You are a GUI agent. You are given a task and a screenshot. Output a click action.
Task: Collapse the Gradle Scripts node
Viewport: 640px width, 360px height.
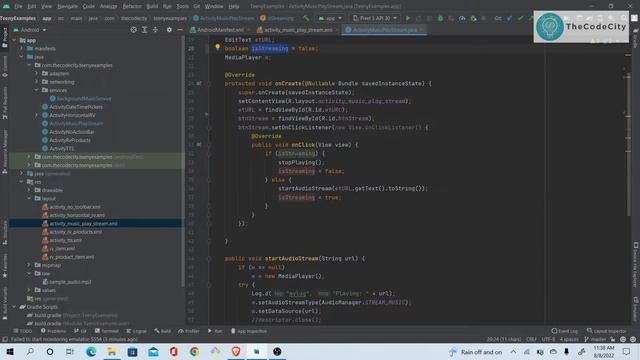[x=14, y=307]
